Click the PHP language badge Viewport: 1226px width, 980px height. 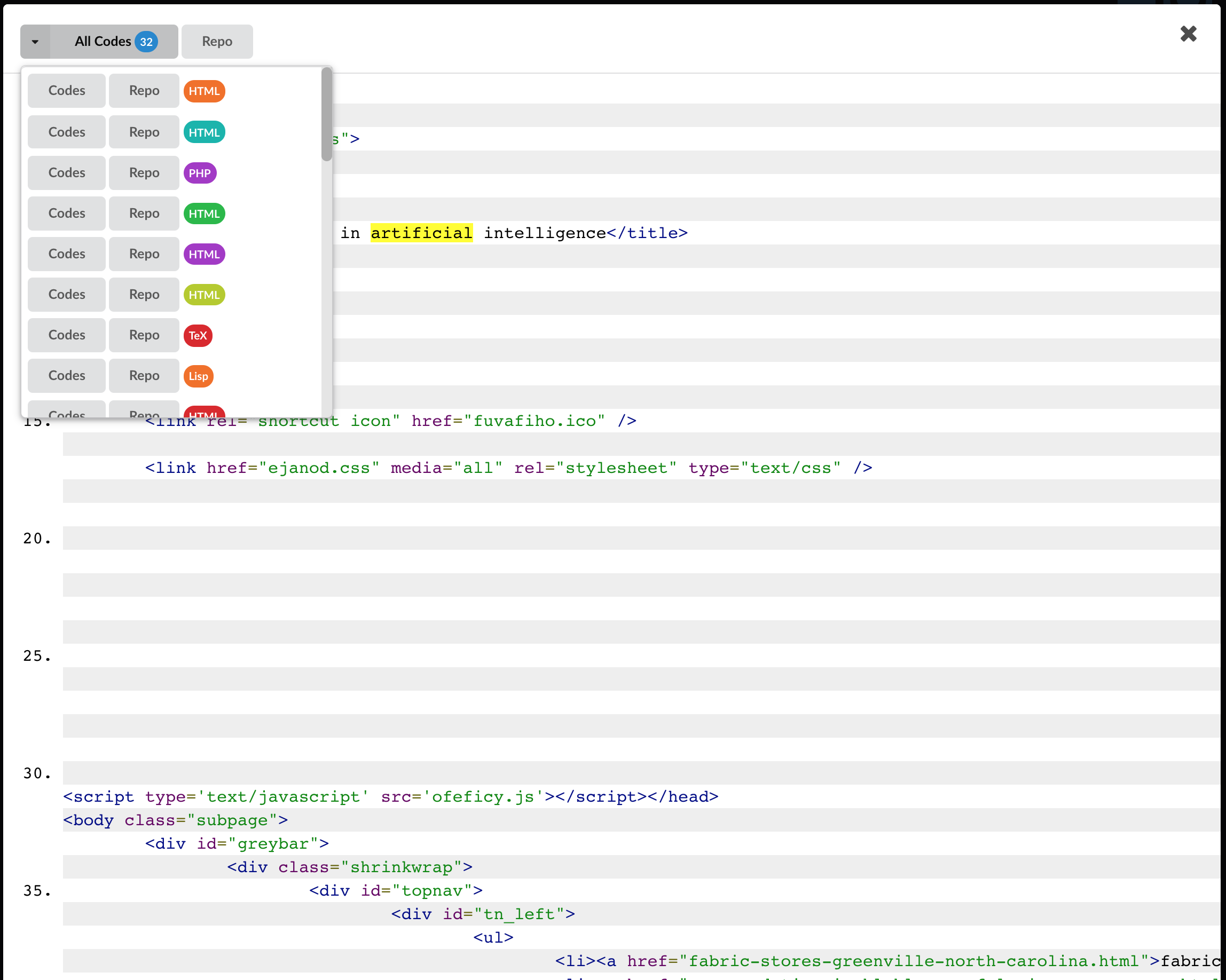(x=200, y=173)
